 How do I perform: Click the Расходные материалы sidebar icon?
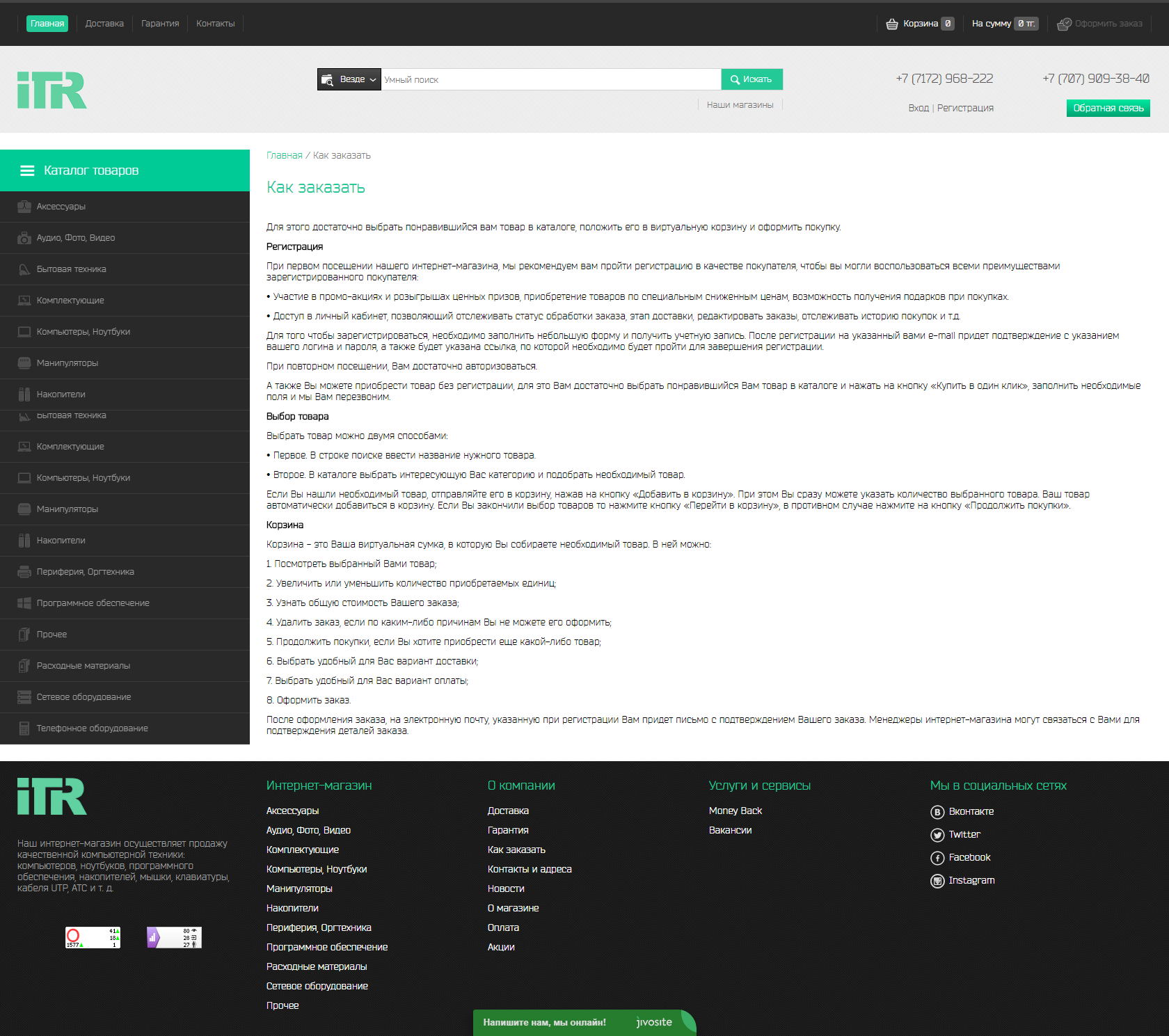(x=24, y=666)
